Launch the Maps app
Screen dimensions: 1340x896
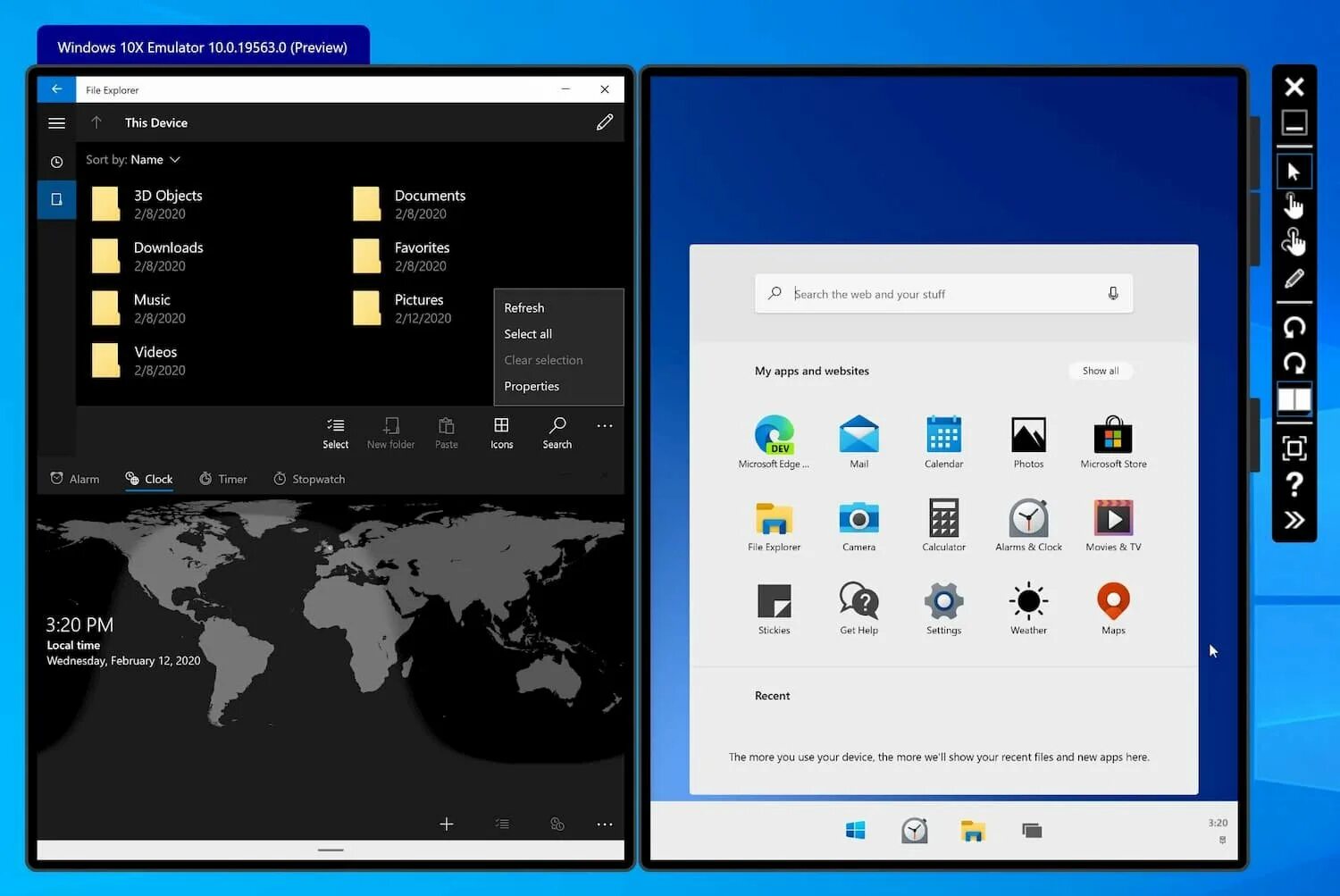pos(1114,608)
